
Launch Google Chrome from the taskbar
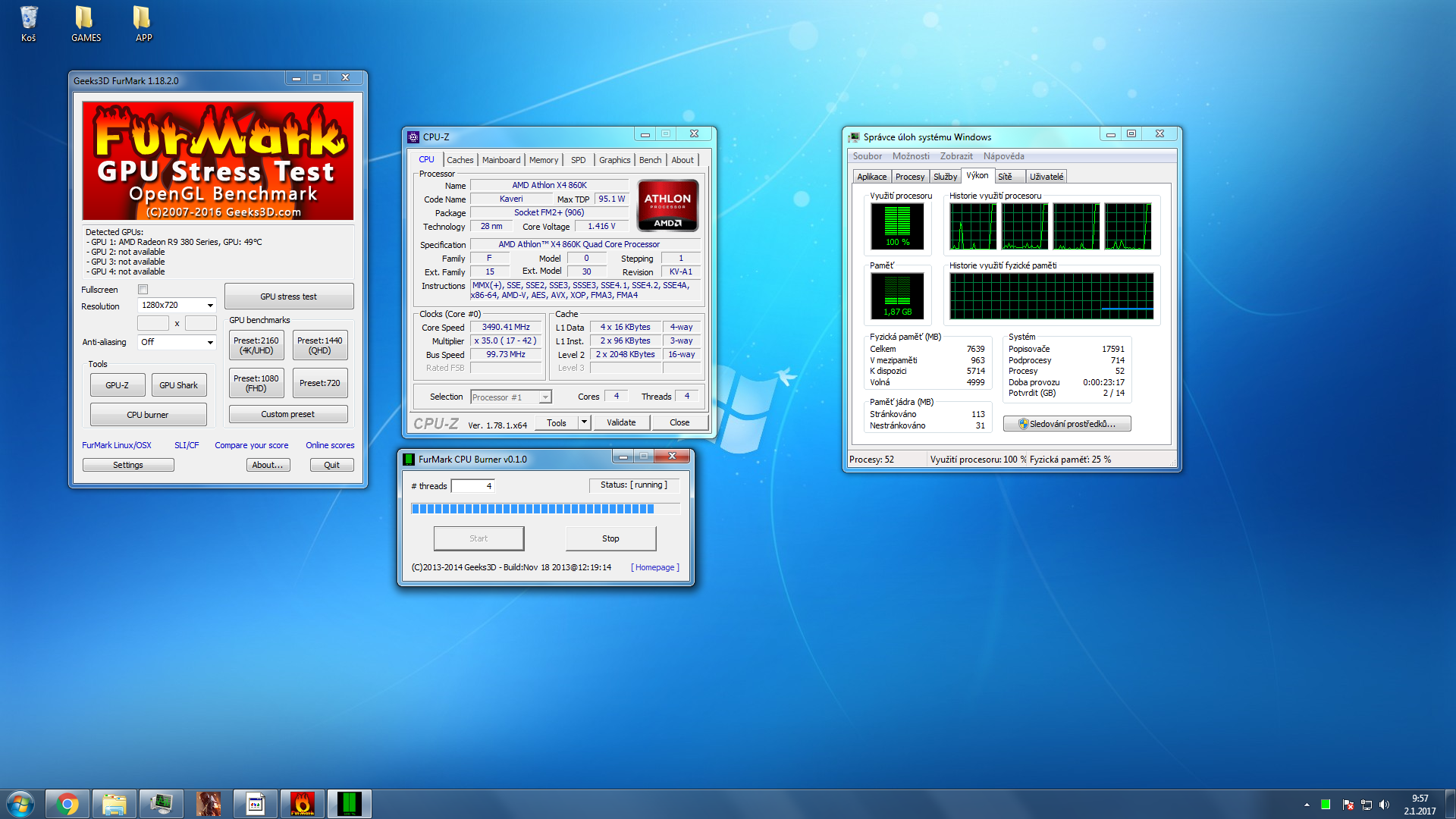pyautogui.click(x=68, y=804)
